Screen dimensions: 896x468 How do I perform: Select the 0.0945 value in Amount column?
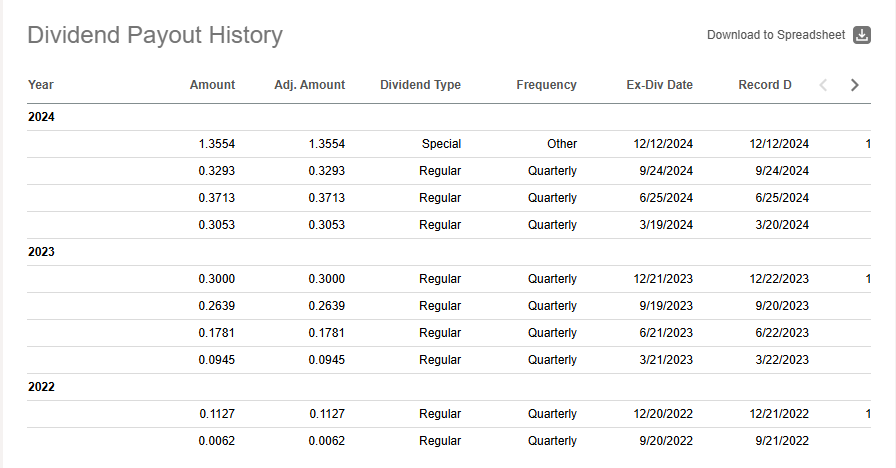coord(217,360)
